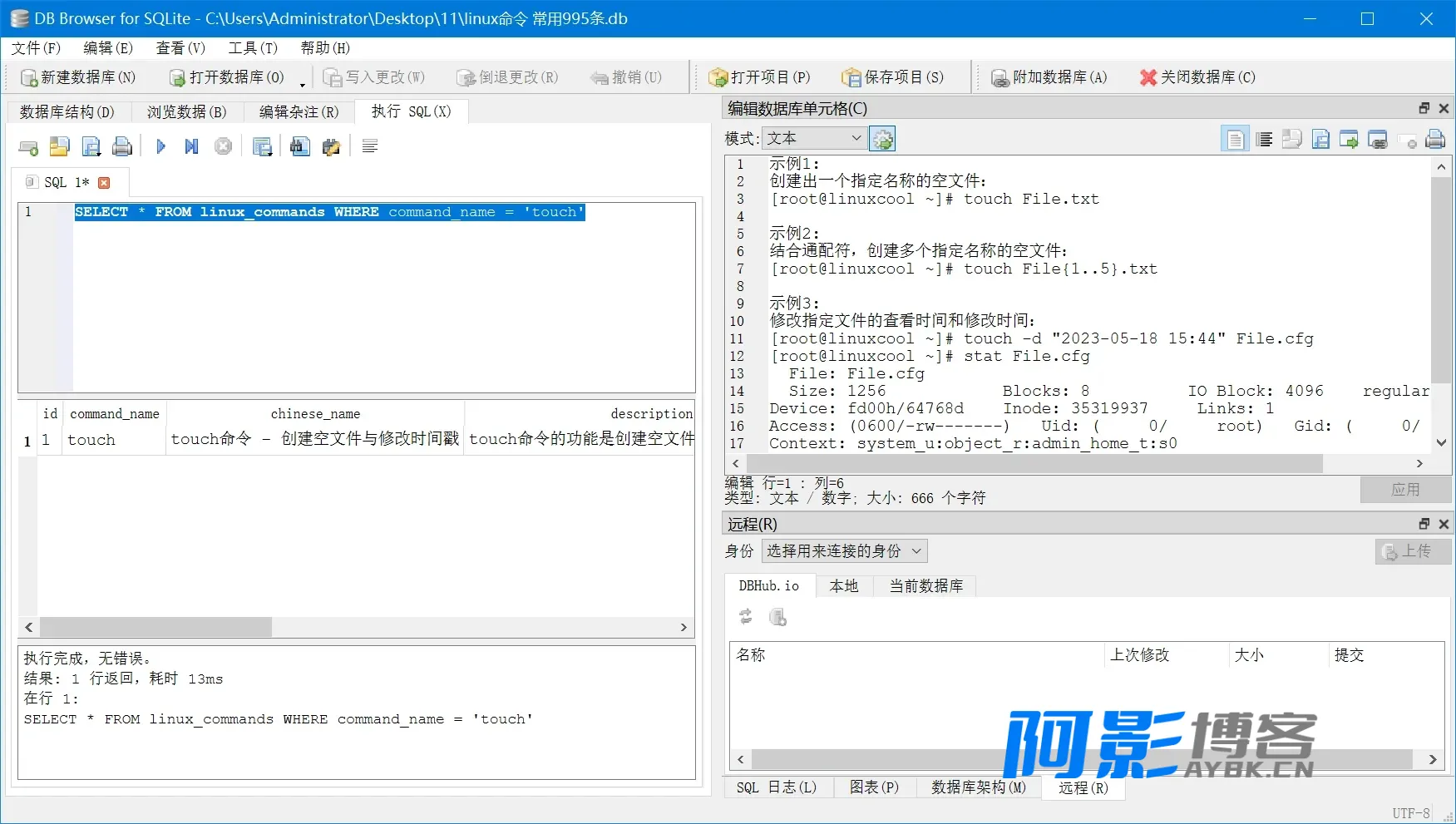This screenshot has width=1456, height=824.
Task: Expand the 选择用来连接的身份 identity dropdown
Action: pos(844,551)
